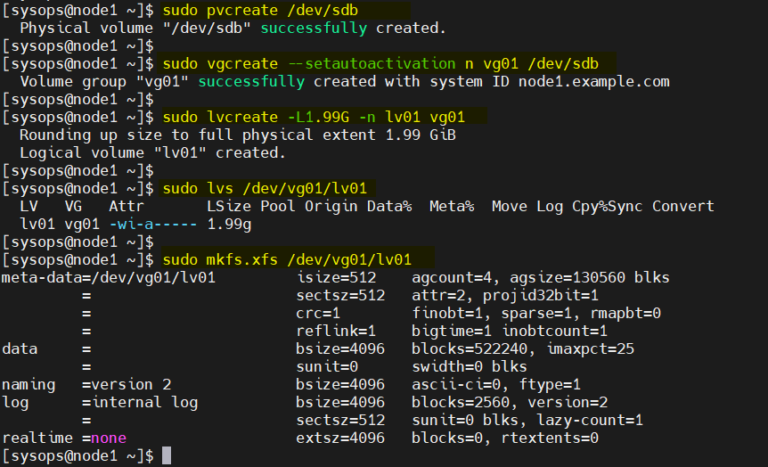Click the '-wi-a-----' attribute value
The image size is (768, 467).
click(153, 224)
